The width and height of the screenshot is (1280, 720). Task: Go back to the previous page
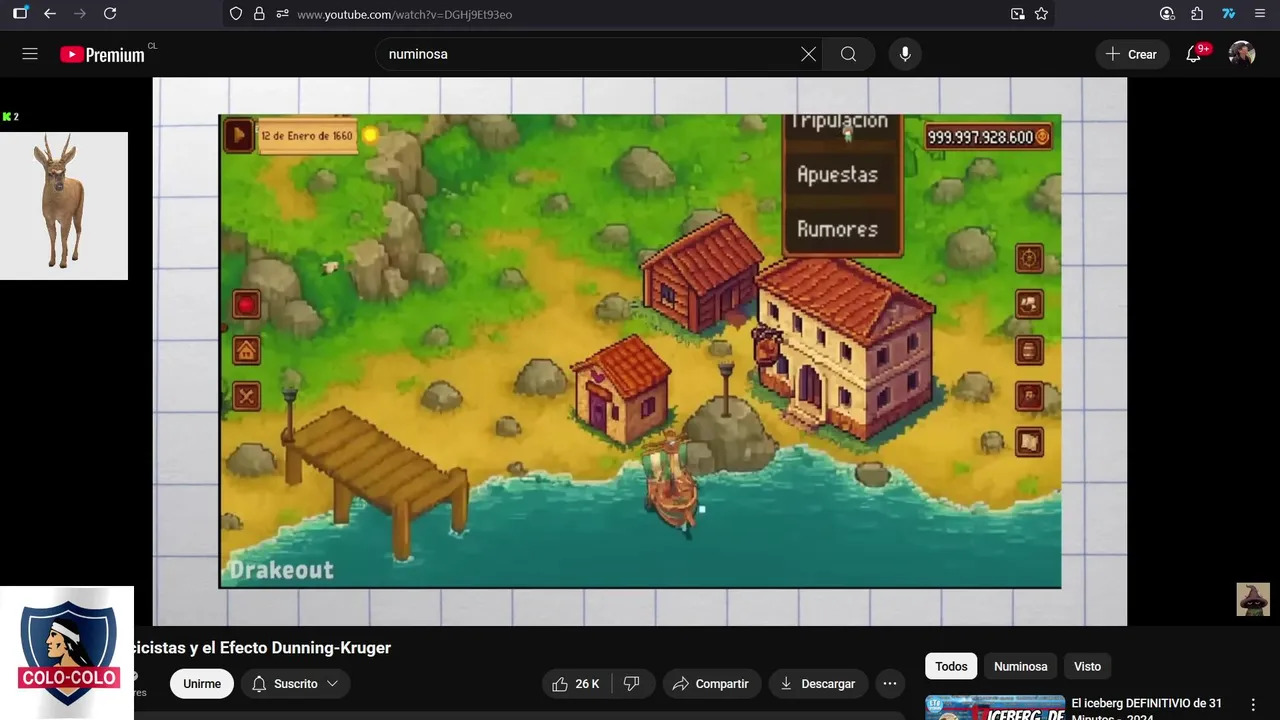(50, 14)
